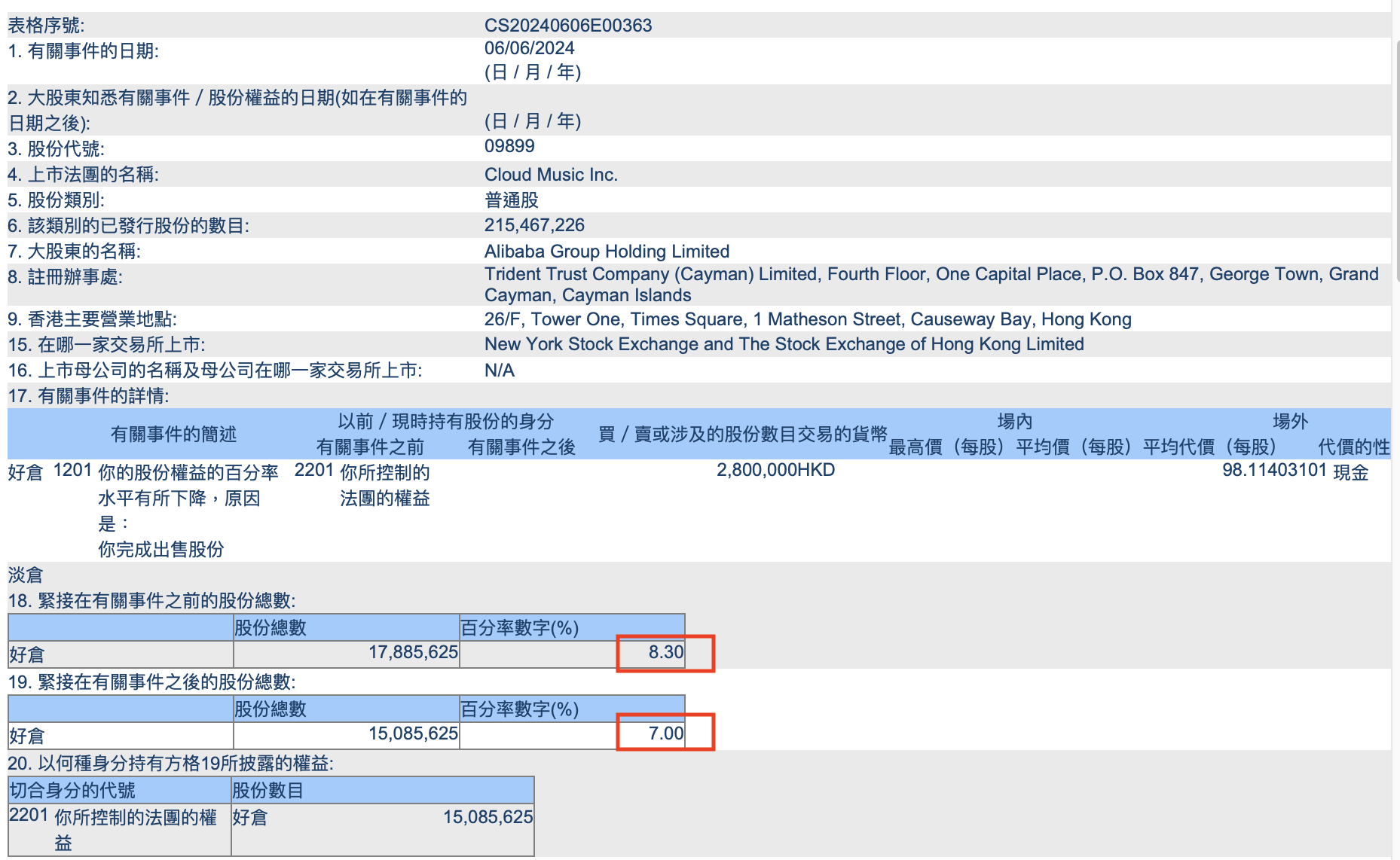Screen dimensions: 1400x860
Task: Select the percentage value "7.00"
Action: pos(666,733)
